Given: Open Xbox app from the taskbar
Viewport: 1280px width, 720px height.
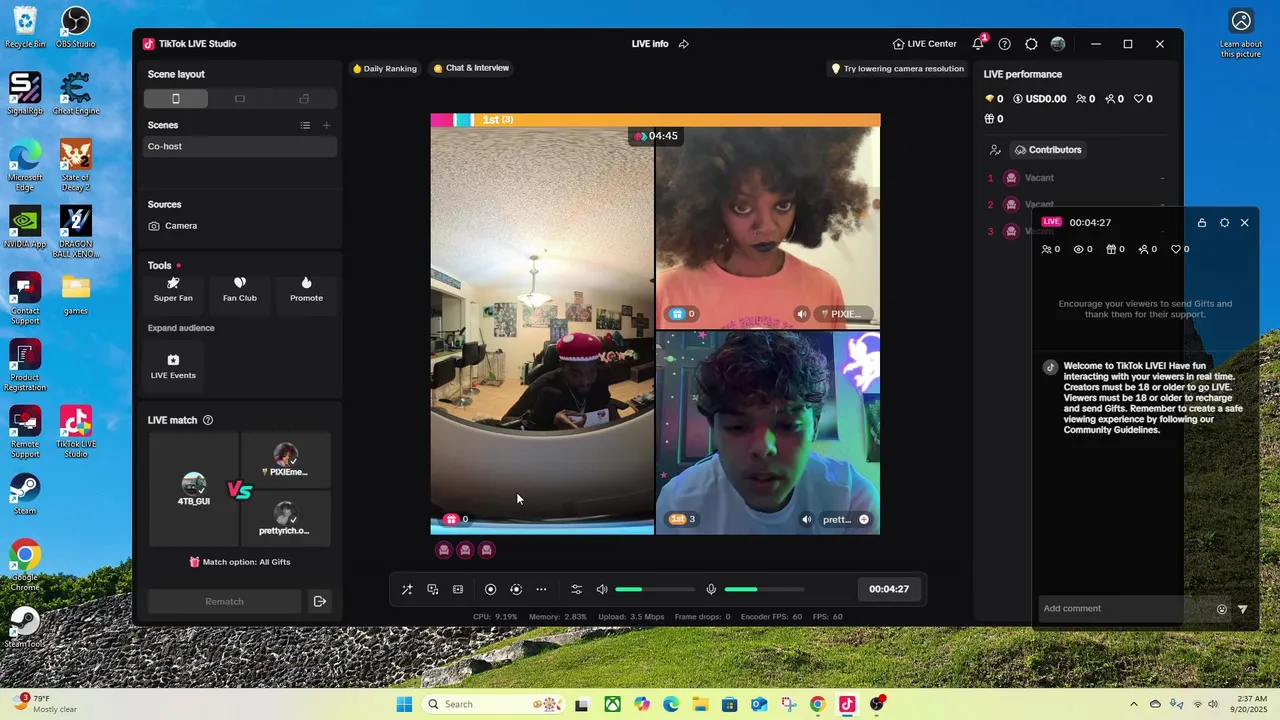Looking at the screenshot, I should point(612,704).
